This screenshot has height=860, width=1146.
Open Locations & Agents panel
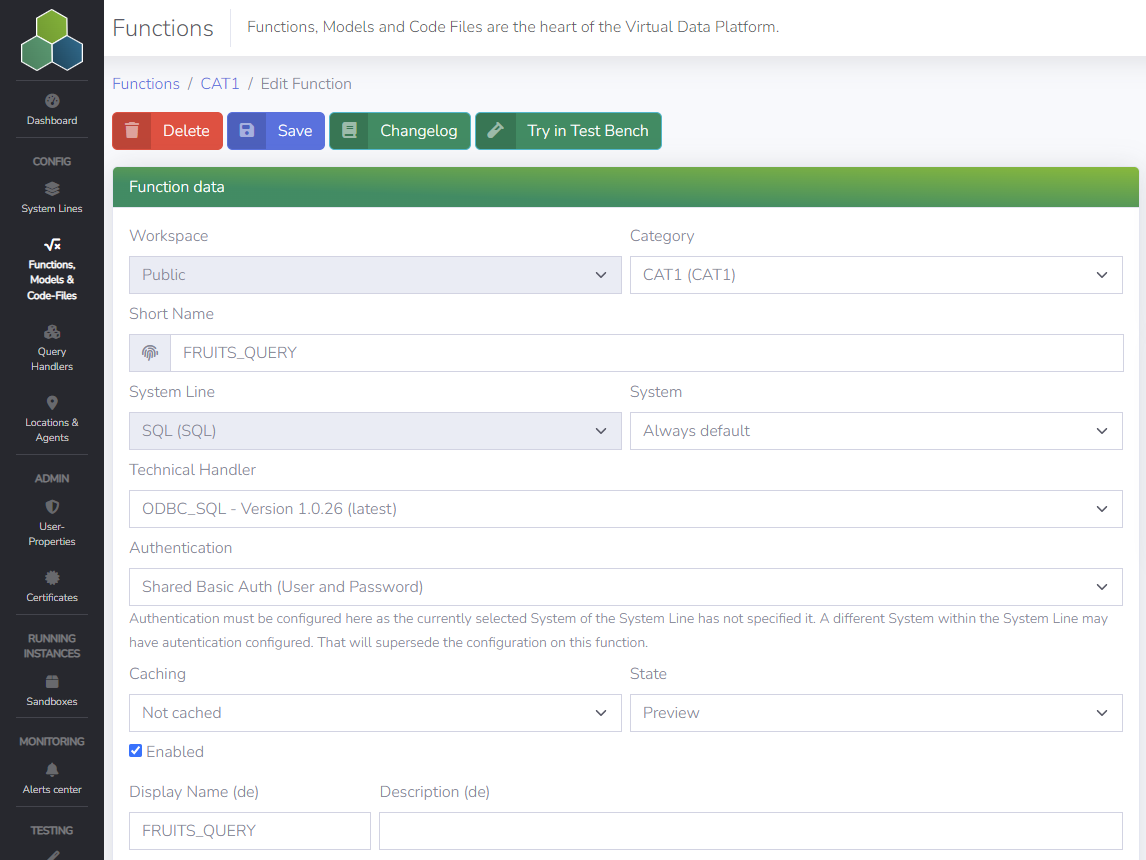point(51,421)
